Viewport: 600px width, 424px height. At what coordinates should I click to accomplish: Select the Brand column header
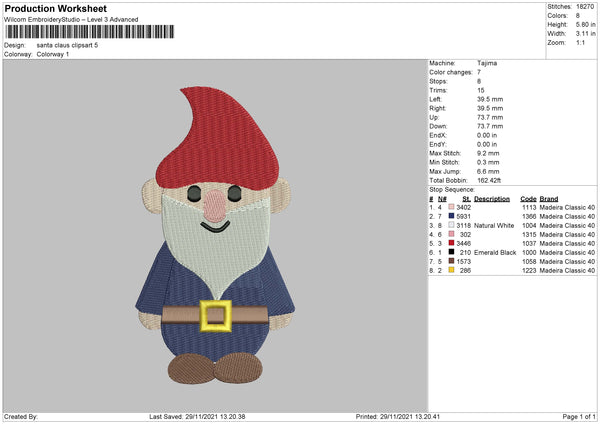[550, 198]
